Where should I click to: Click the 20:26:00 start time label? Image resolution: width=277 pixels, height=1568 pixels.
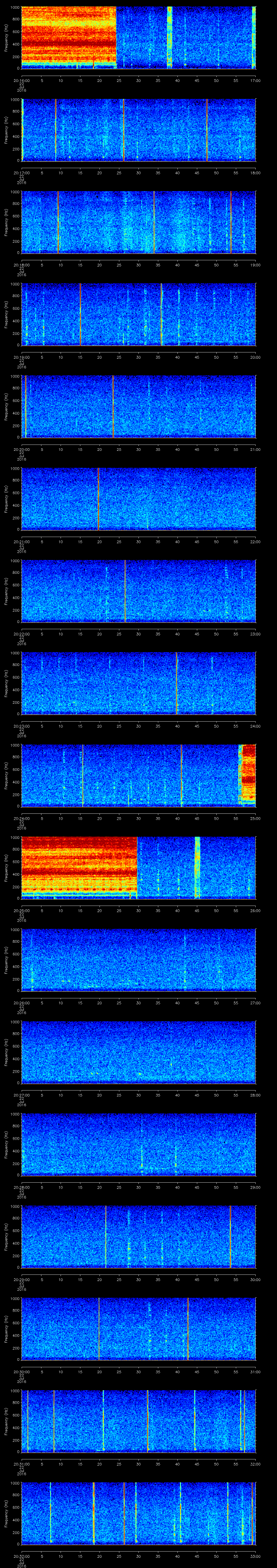click(22, 1003)
